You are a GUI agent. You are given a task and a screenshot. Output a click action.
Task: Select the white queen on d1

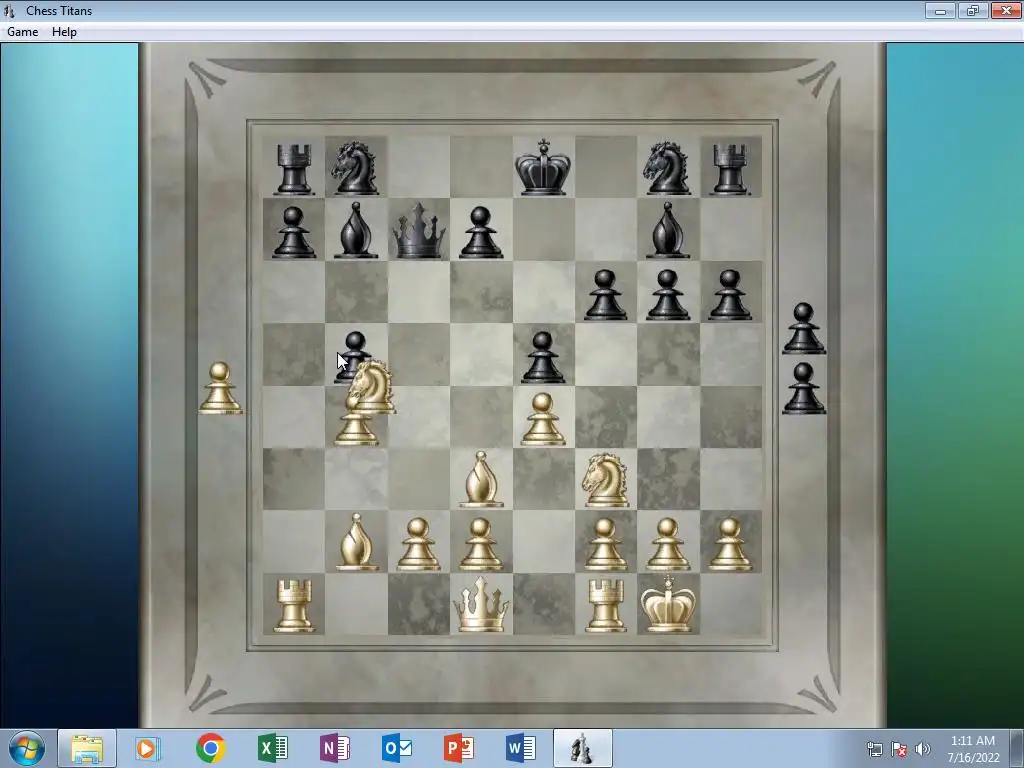click(x=481, y=605)
